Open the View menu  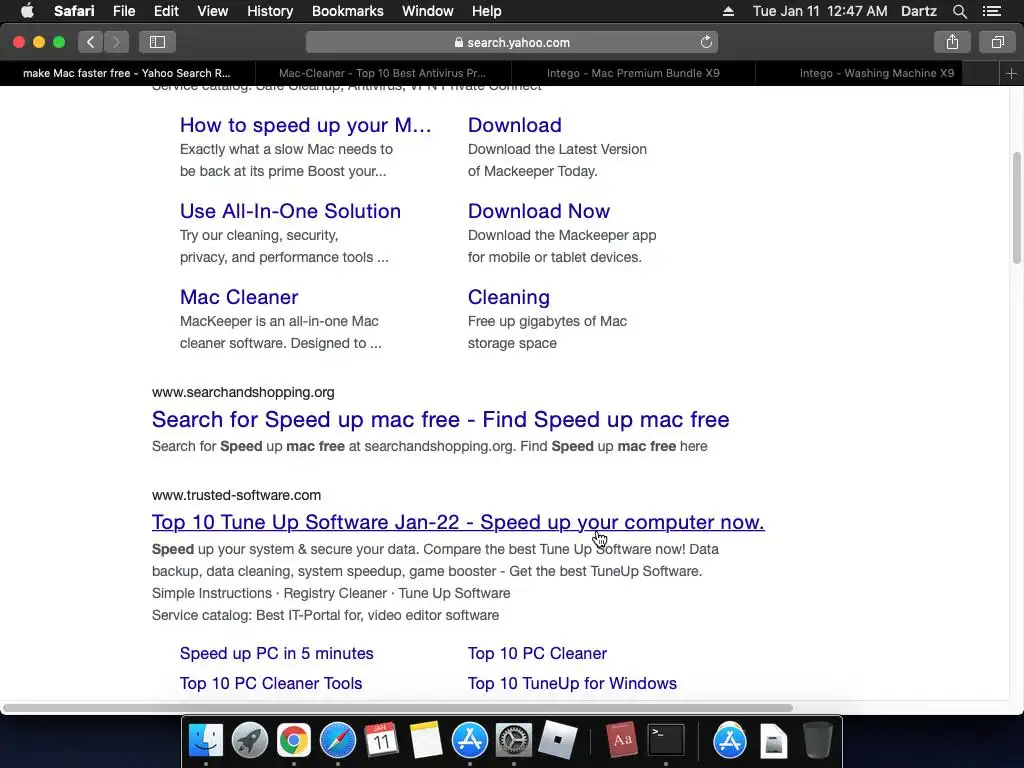click(x=213, y=11)
